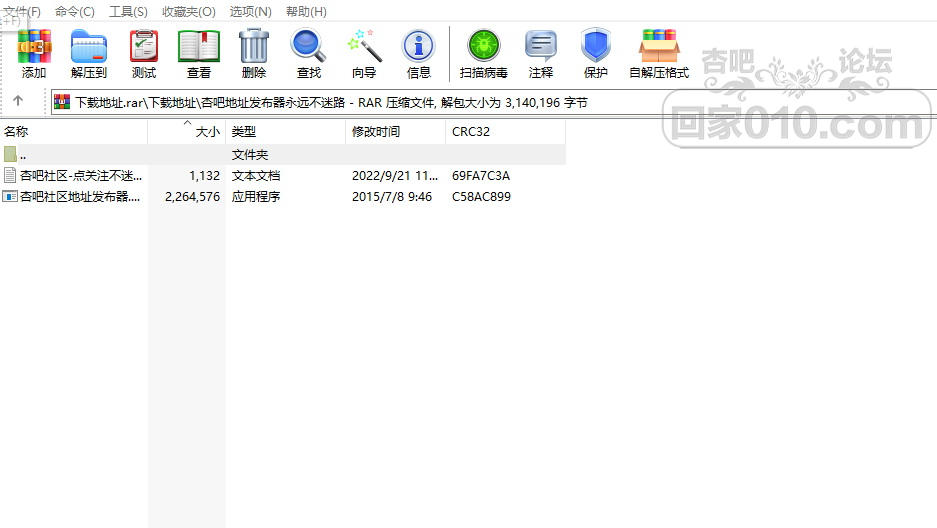Click date 2015/7/8 9:46
The image size is (937, 528).
tap(391, 197)
